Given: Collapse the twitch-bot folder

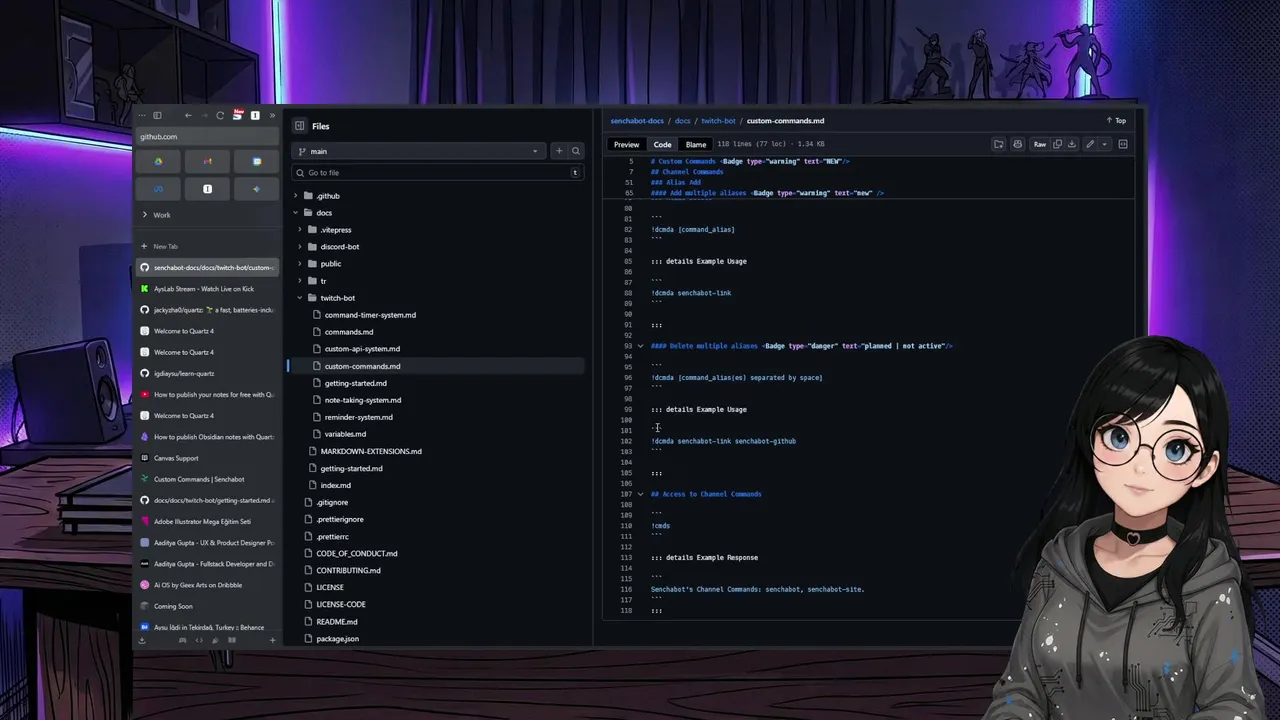Looking at the screenshot, I should tap(300, 298).
